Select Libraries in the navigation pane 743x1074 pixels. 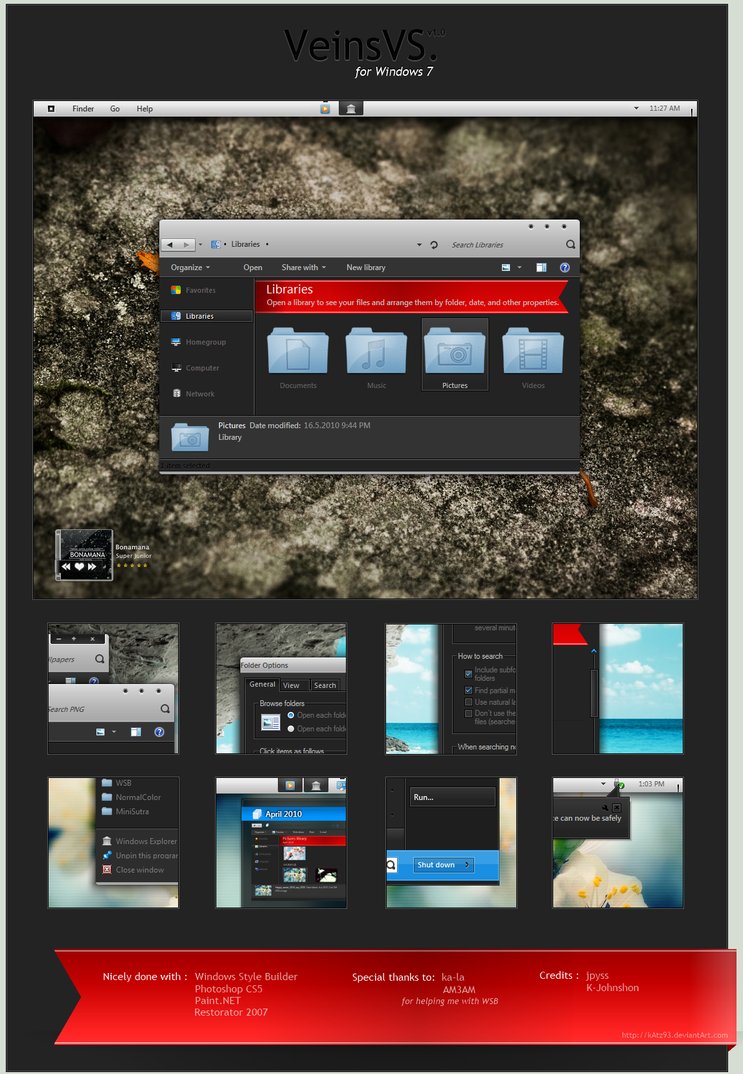coord(207,316)
